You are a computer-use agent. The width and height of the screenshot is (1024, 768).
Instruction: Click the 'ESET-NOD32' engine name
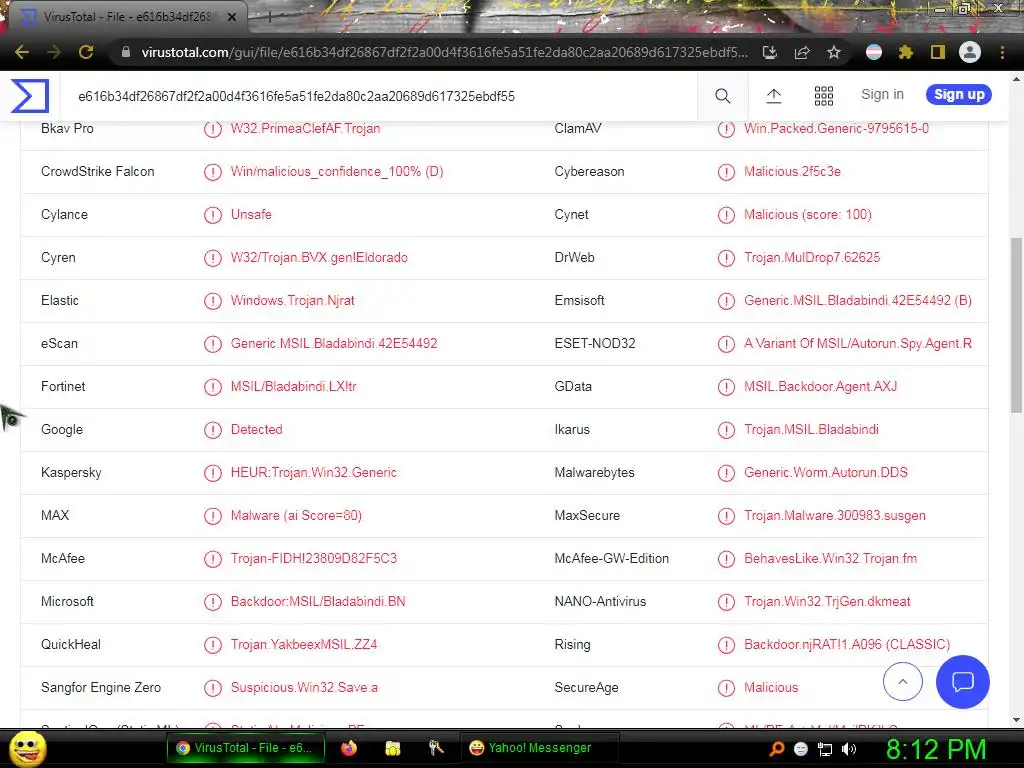click(x=595, y=344)
